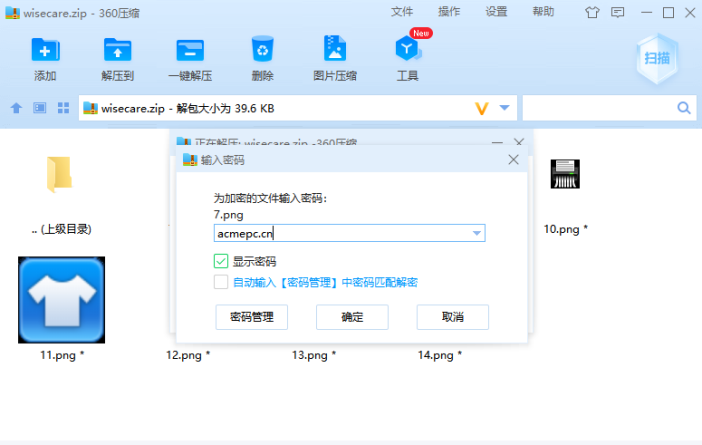
Task: Close the 输入密码 password dialog
Action: (514, 160)
